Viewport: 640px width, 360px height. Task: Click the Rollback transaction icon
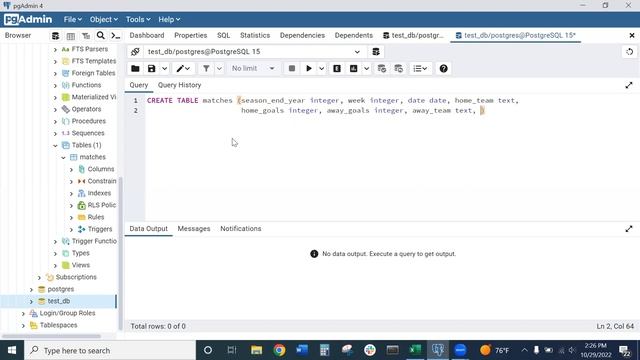pyautogui.click(x=399, y=69)
